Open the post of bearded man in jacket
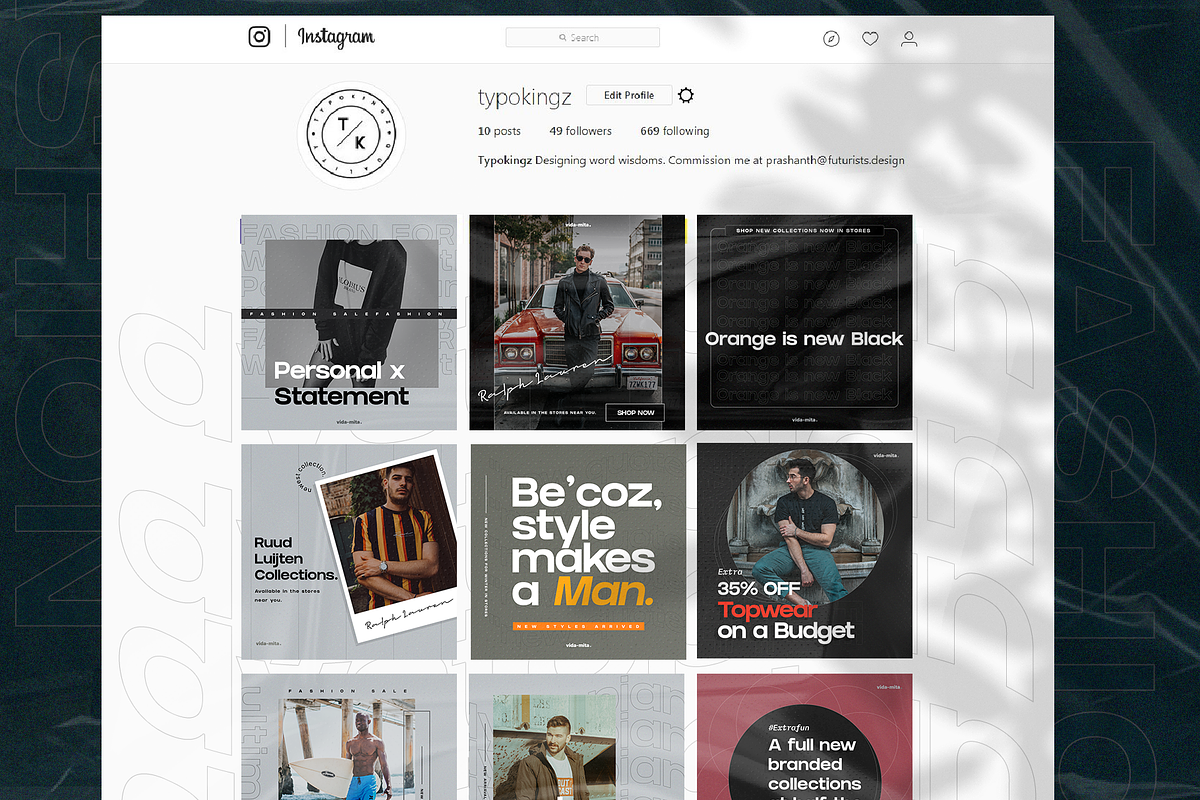 577,736
